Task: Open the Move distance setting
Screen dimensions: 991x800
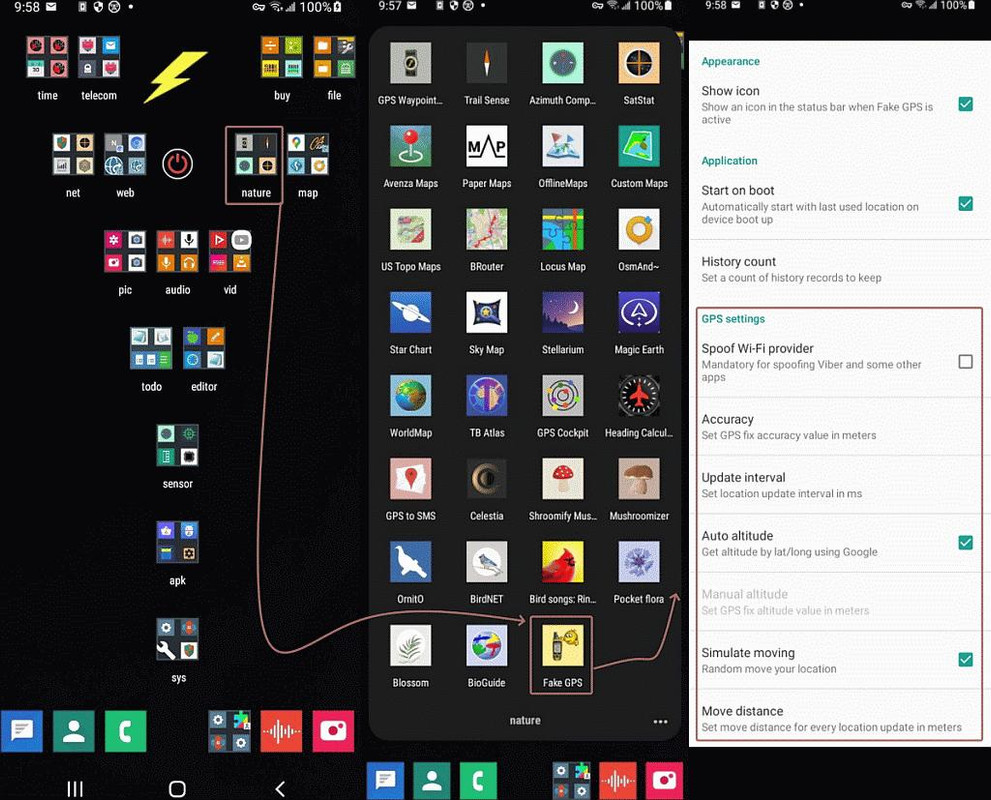Action: click(839, 718)
